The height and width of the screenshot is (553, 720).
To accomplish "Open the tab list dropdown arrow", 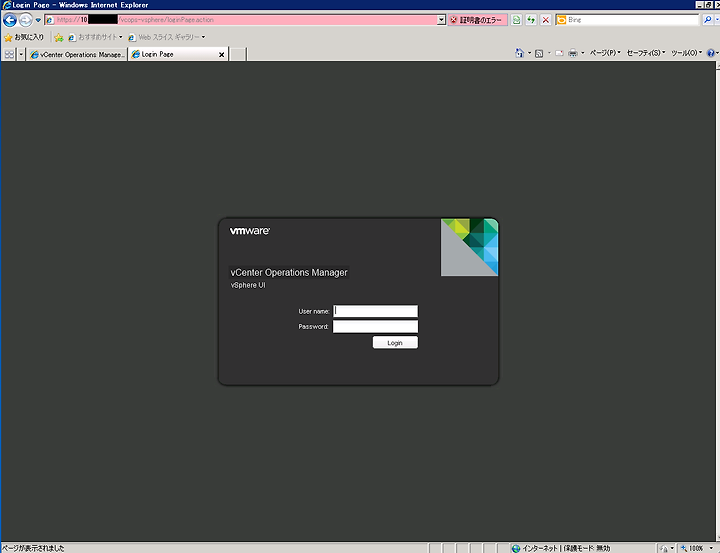I will (x=21, y=54).
